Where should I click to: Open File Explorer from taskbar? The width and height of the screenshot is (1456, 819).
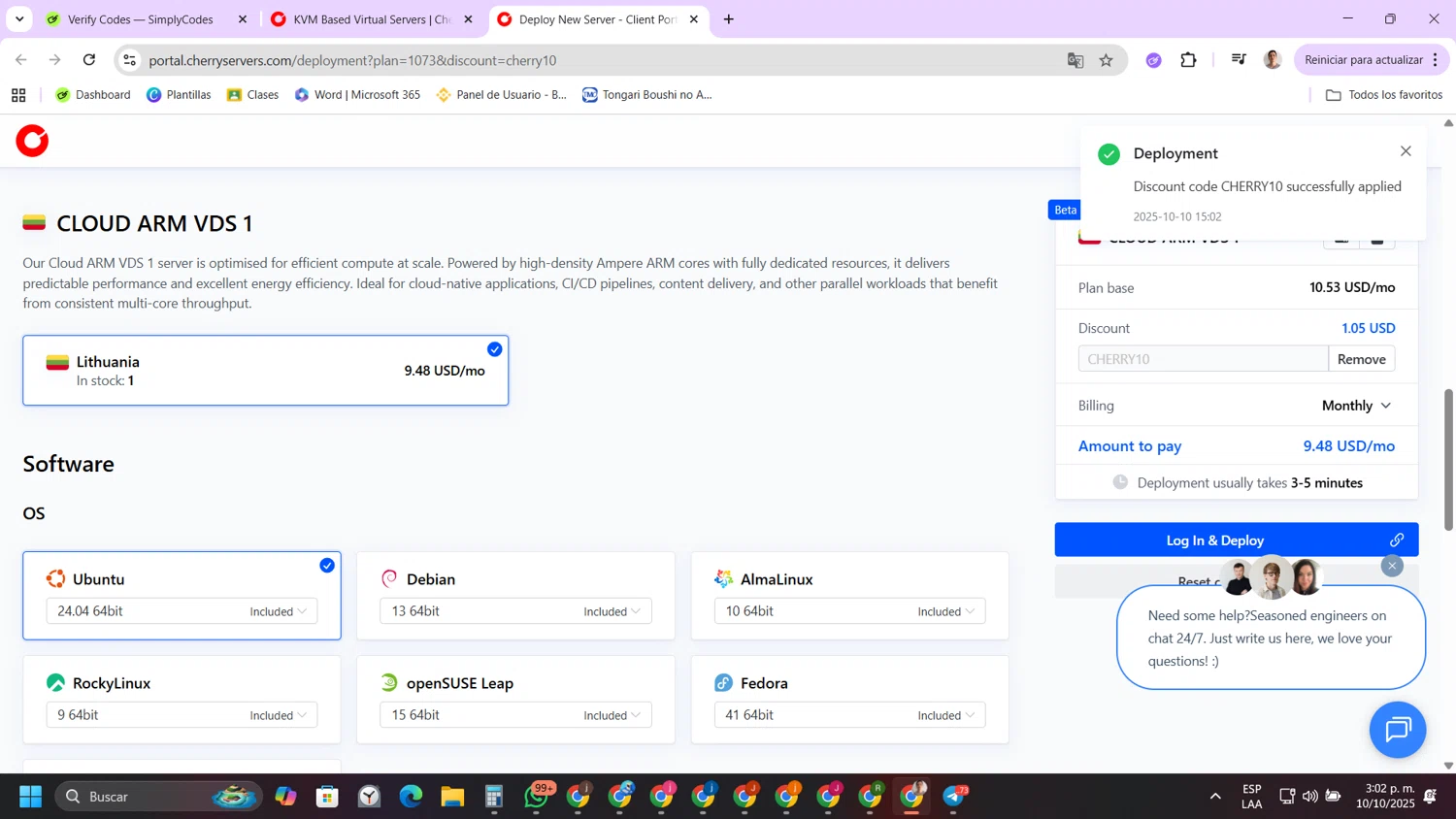452,797
